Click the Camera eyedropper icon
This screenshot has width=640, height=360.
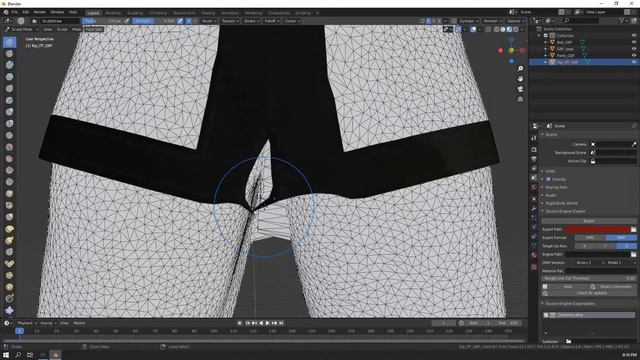pos(634,144)
